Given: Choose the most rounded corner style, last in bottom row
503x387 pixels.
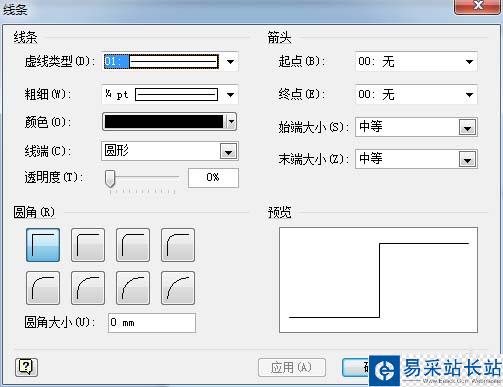Looking at the screenshot, I should click(x=178, y=288).
